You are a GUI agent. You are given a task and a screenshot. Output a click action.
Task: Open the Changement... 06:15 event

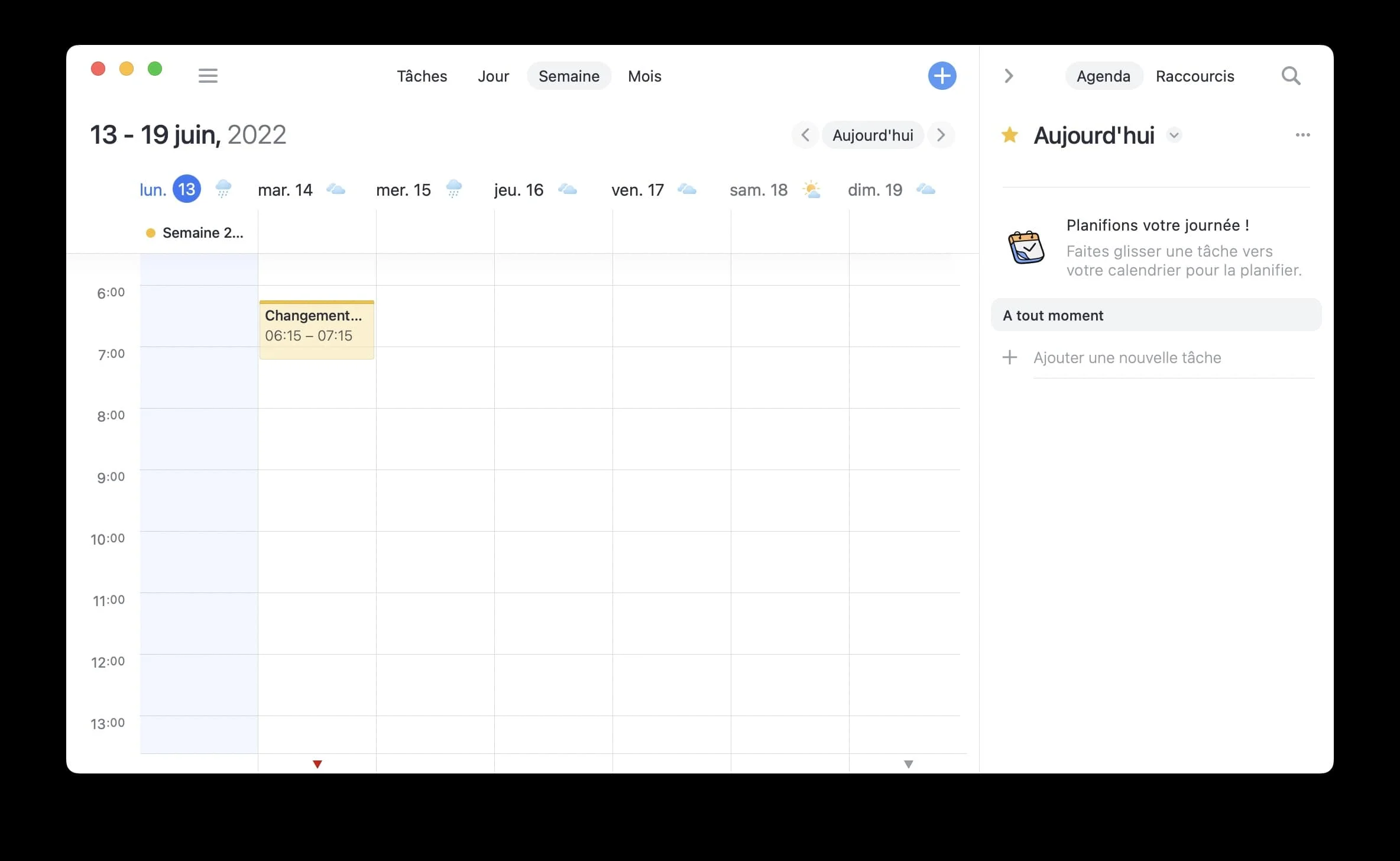(x=317, y=329)
